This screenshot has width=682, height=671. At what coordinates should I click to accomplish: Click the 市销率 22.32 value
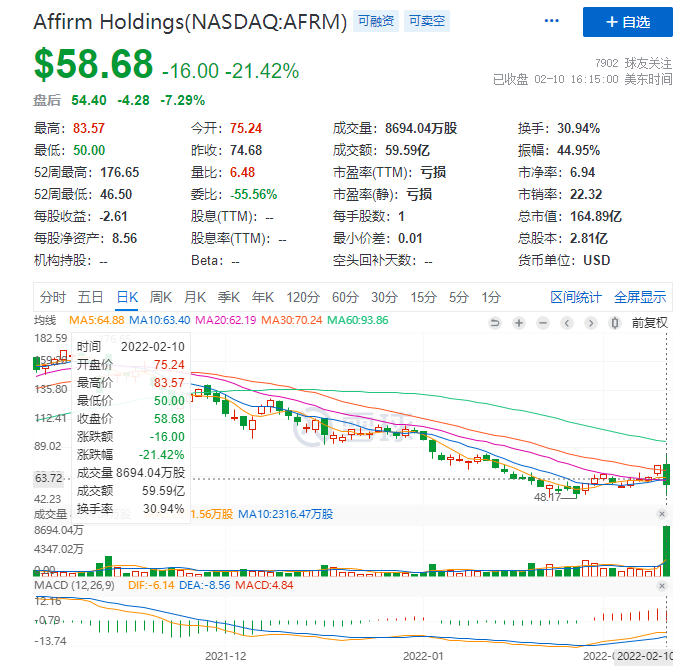pyautogui.click(x=586, y=194)
